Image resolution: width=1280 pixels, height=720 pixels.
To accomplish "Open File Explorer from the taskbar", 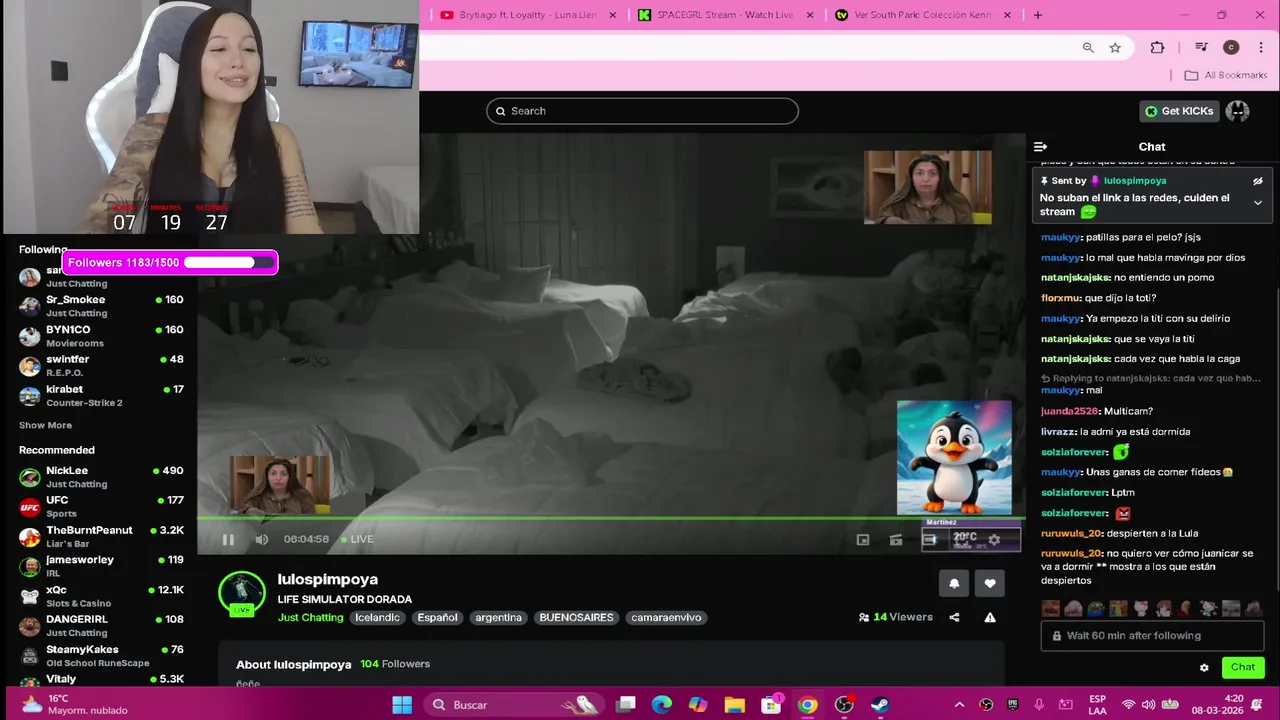I will pyautogui.click(x=734, y=705).
